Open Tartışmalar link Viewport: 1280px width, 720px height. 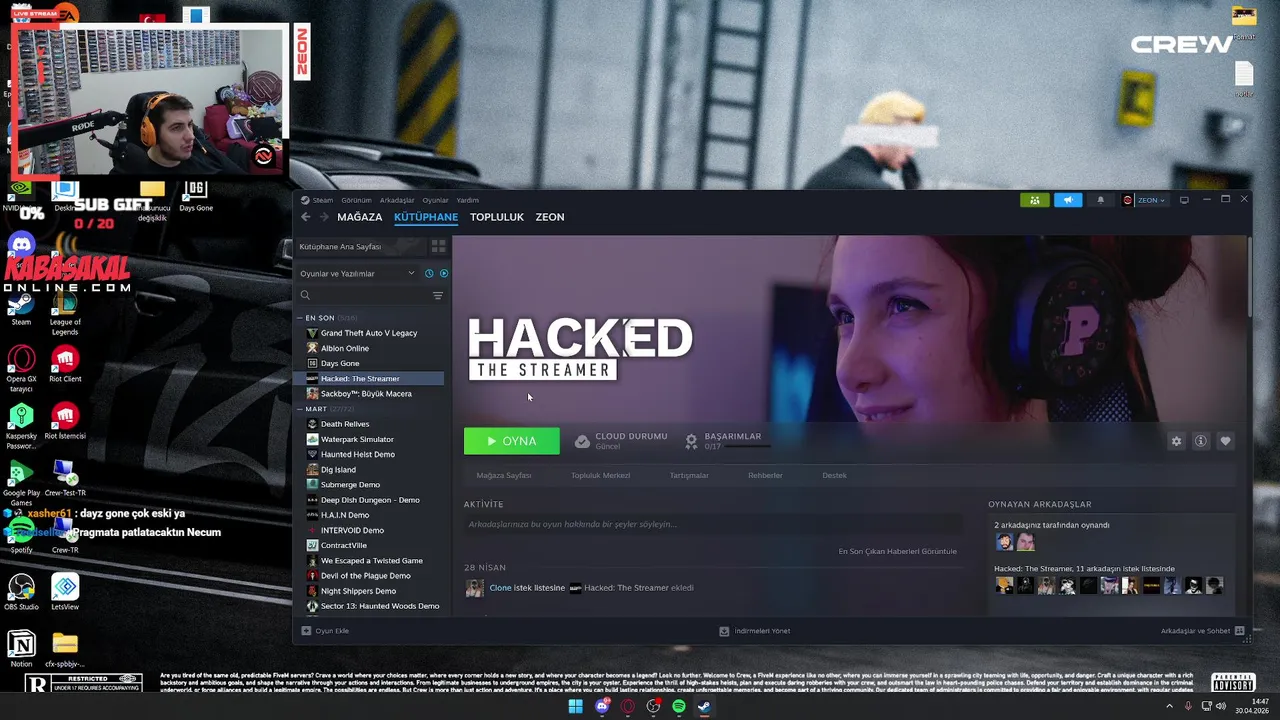point(689,476)
